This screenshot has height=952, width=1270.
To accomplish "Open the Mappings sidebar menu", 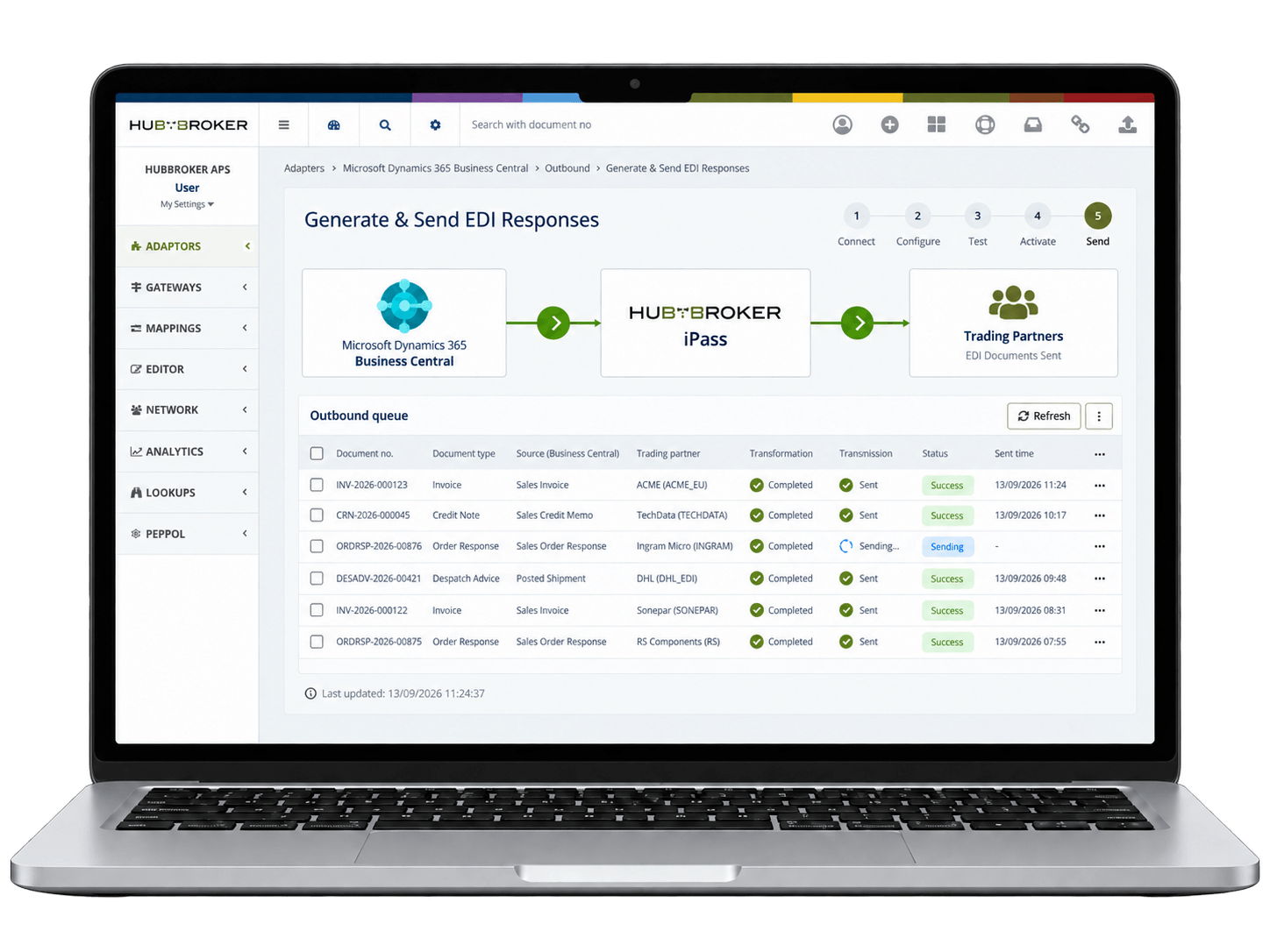I will [x=187, y=329].
